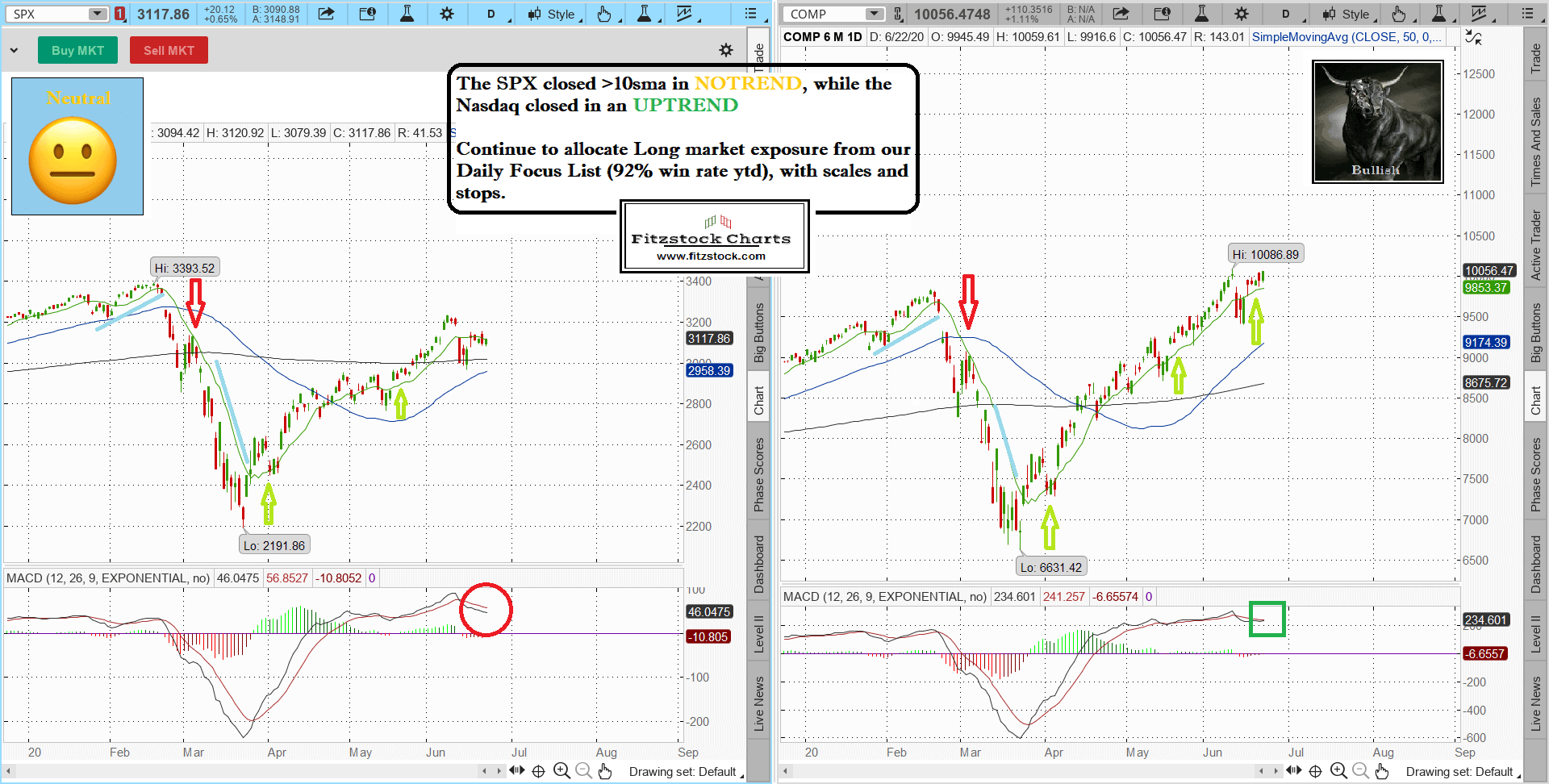The image size is (1549, 784).
Task: Toggle red symbol link indicator next to SPX
Action: click(x=119, y=14)
